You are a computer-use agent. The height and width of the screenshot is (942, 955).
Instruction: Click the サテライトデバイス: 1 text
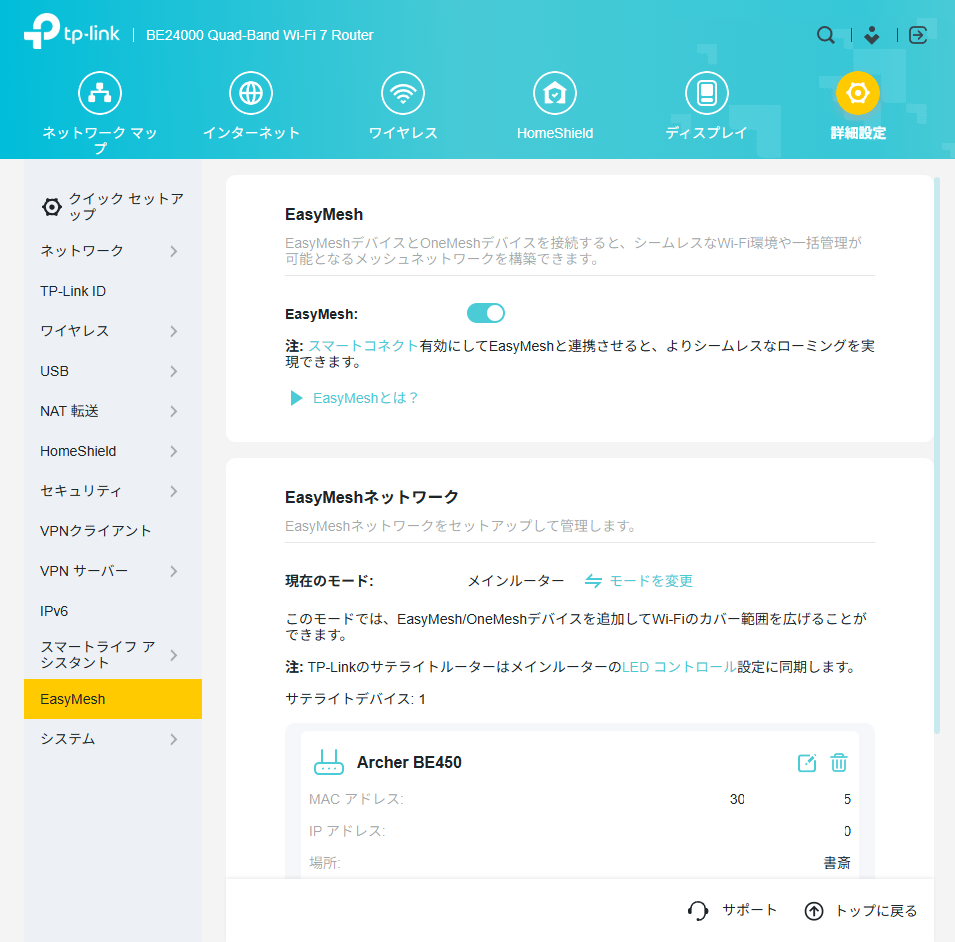[356, 699]
